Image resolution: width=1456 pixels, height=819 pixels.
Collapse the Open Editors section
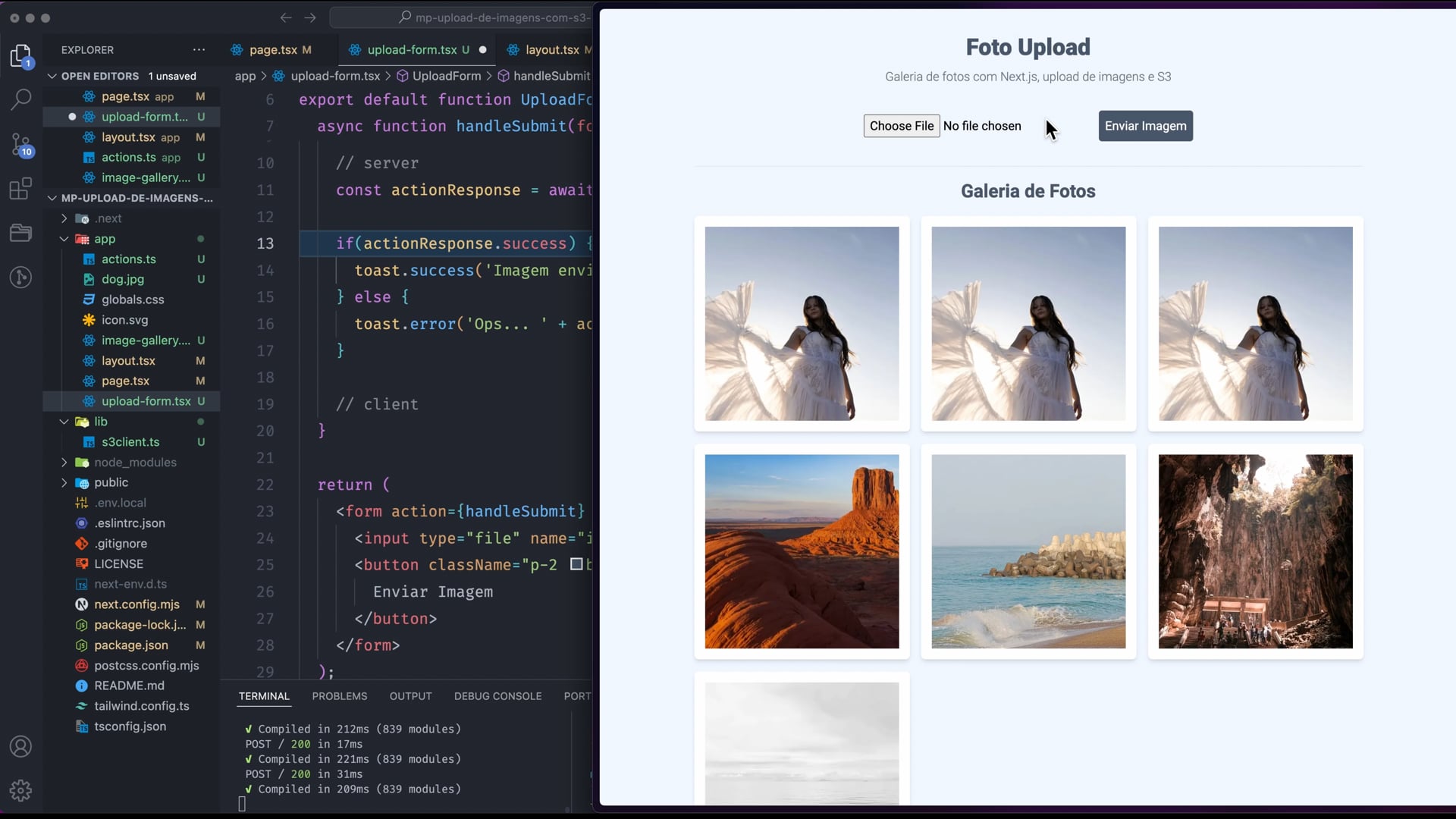tap(52, 76)
